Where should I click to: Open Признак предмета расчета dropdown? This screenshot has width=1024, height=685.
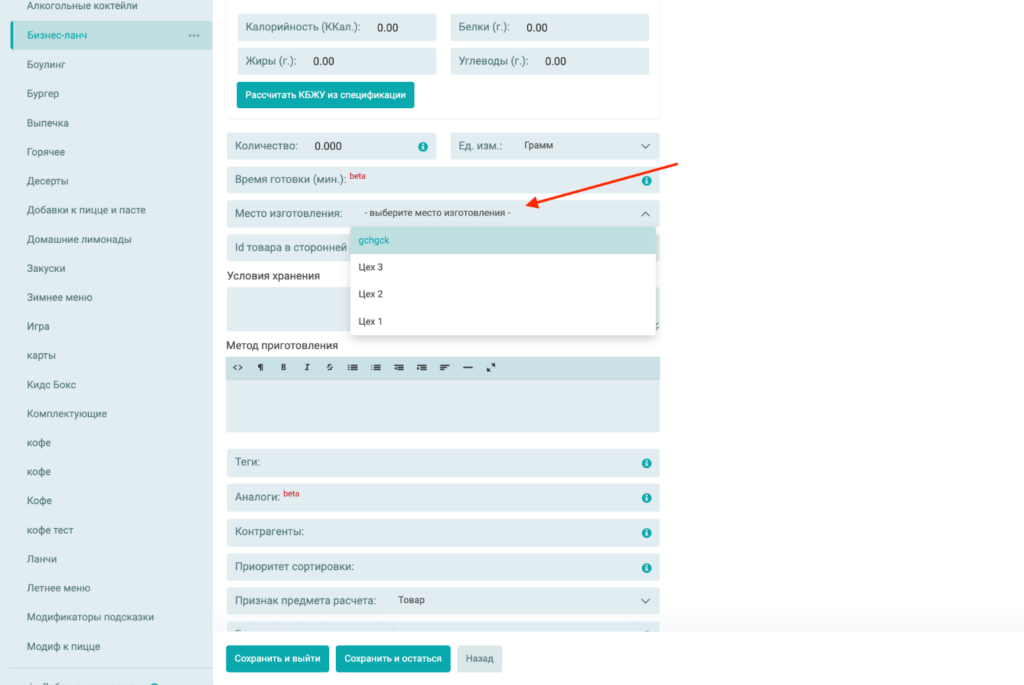pos(443,601)
